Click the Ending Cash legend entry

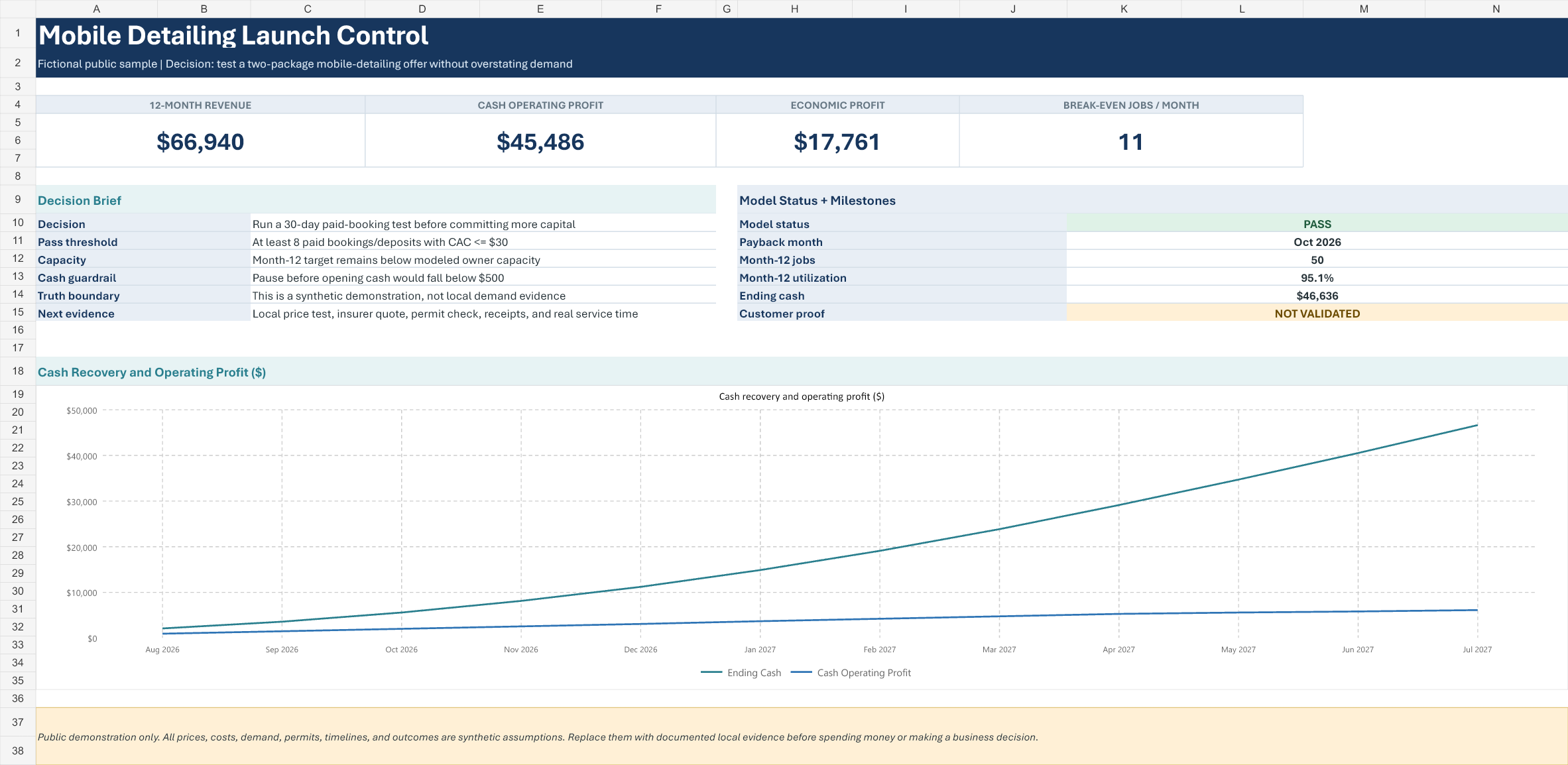741,673
